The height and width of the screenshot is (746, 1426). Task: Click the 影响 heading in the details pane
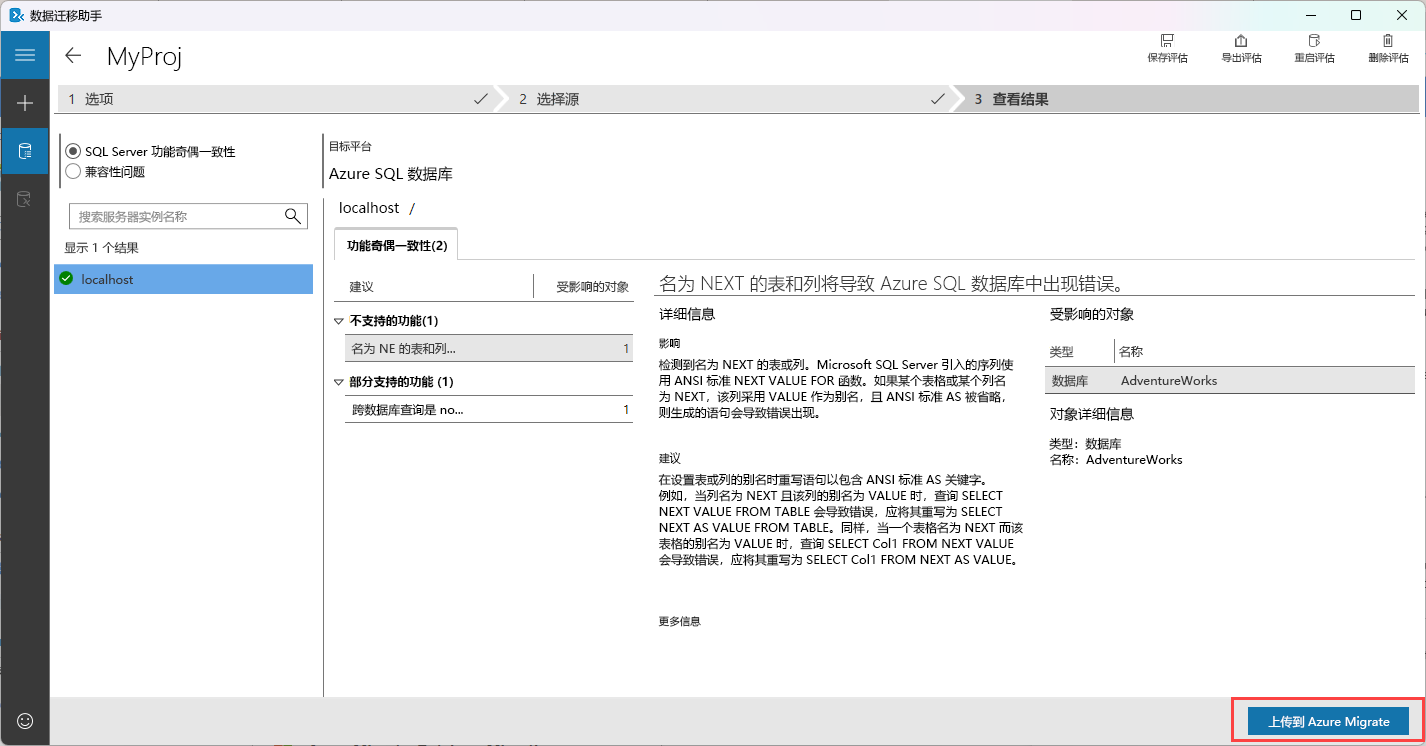point(669,342)
